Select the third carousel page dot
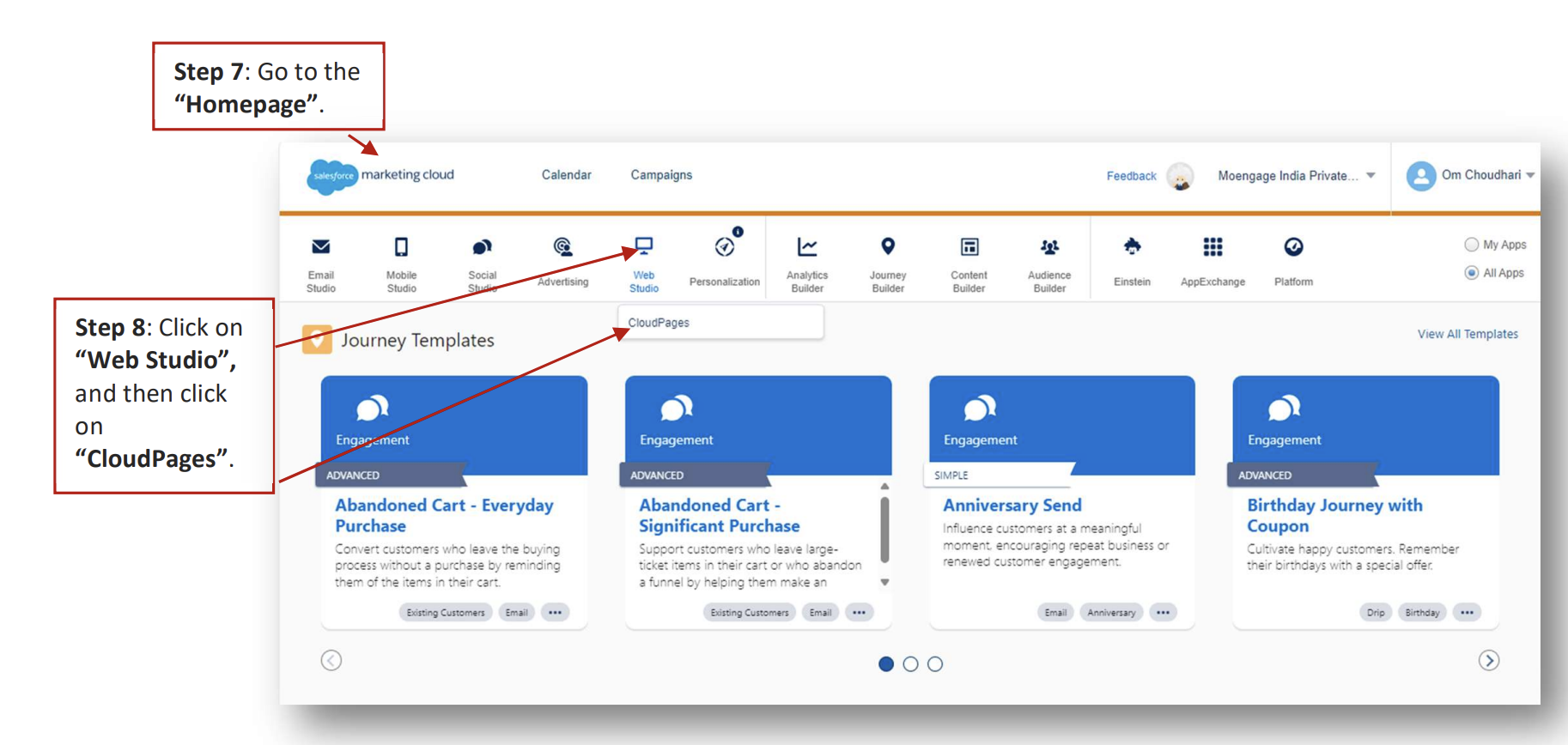 point(935,664)
